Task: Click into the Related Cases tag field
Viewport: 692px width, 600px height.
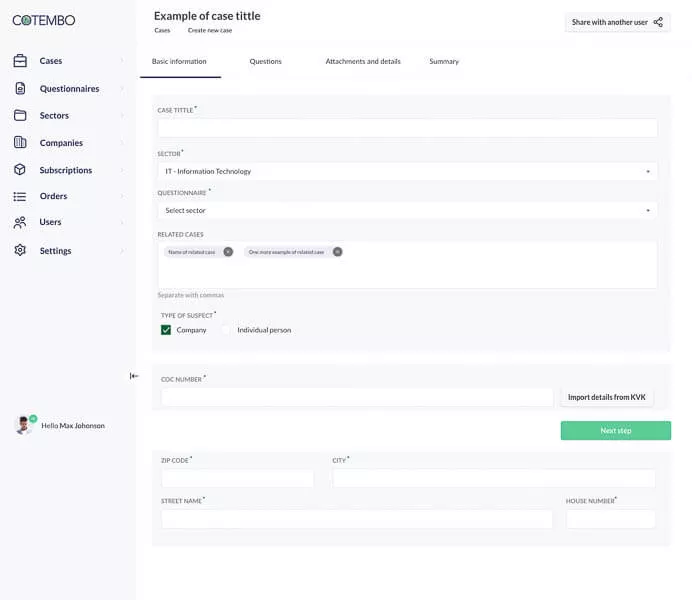Action: click(407, 265)
